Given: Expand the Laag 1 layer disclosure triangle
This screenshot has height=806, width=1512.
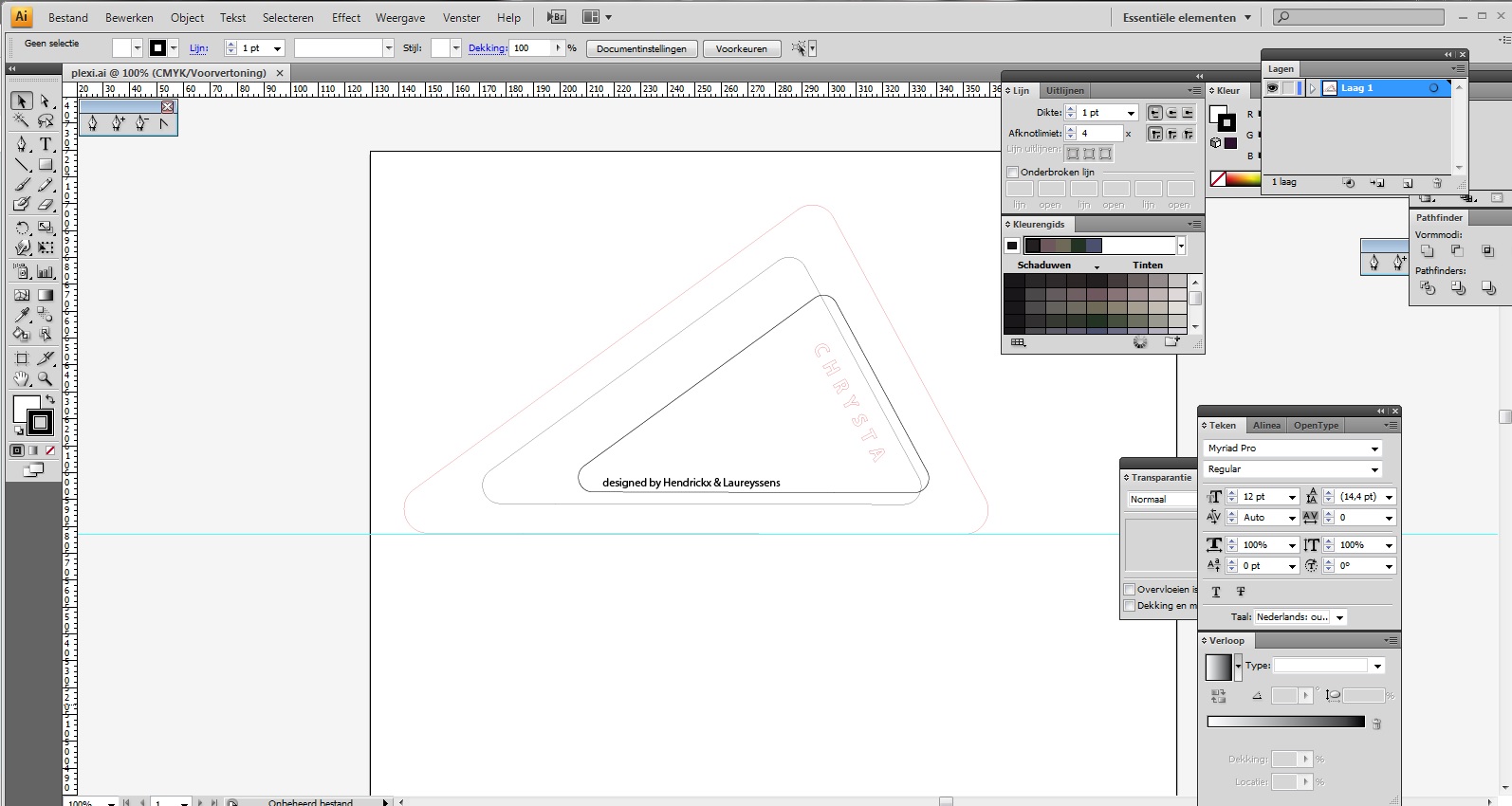Looking at the screenshot, I should pos(1313,88).
